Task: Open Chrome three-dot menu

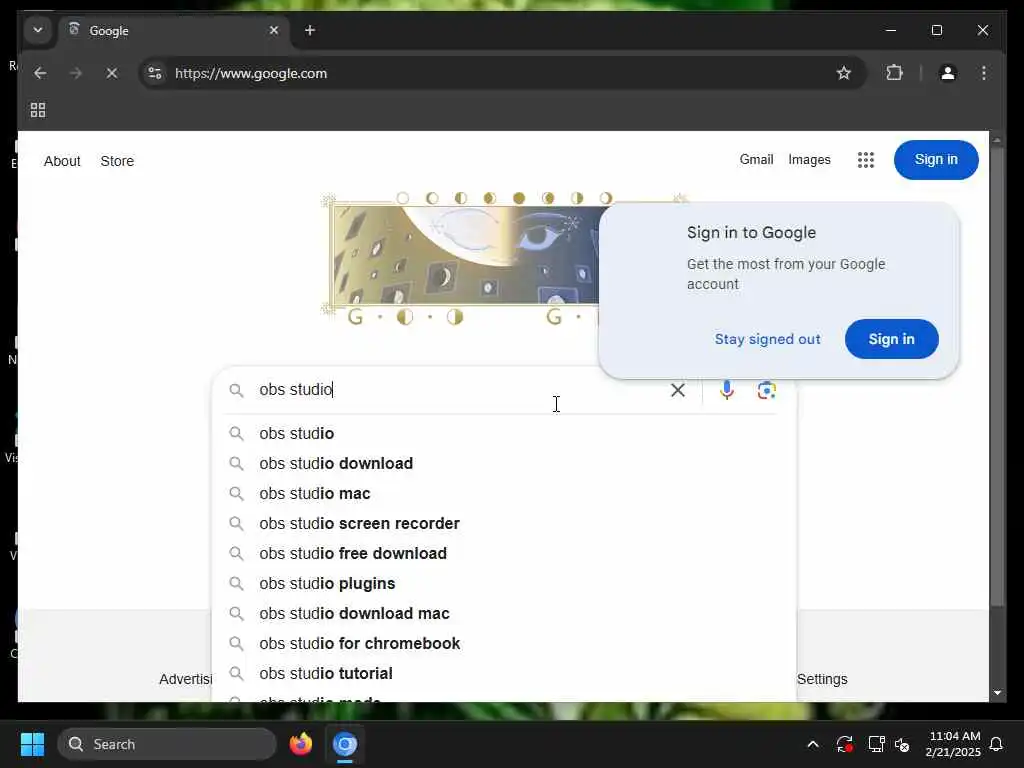Action: [984, 73]
